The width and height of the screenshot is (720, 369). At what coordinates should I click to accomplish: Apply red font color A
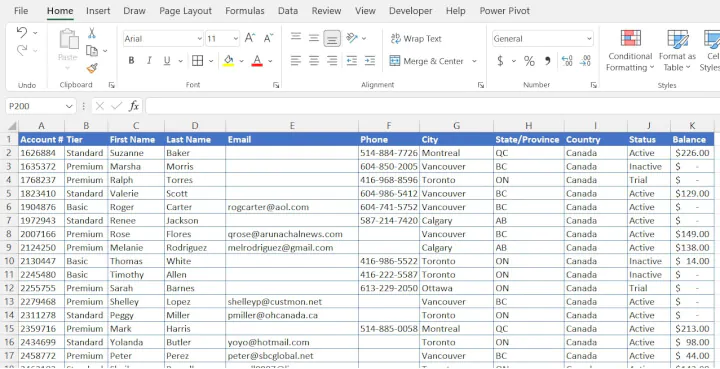[x=257, y=61]
